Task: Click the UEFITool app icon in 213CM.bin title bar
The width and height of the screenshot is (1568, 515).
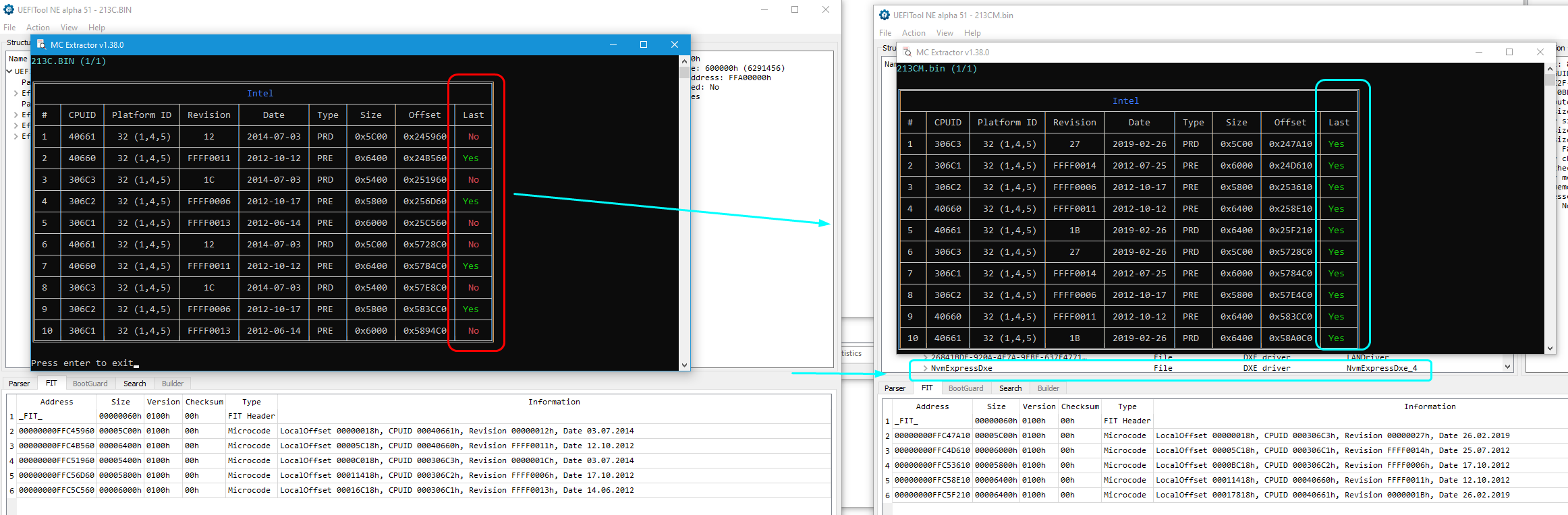Action: pyautogui.click(x=885, y=15)
